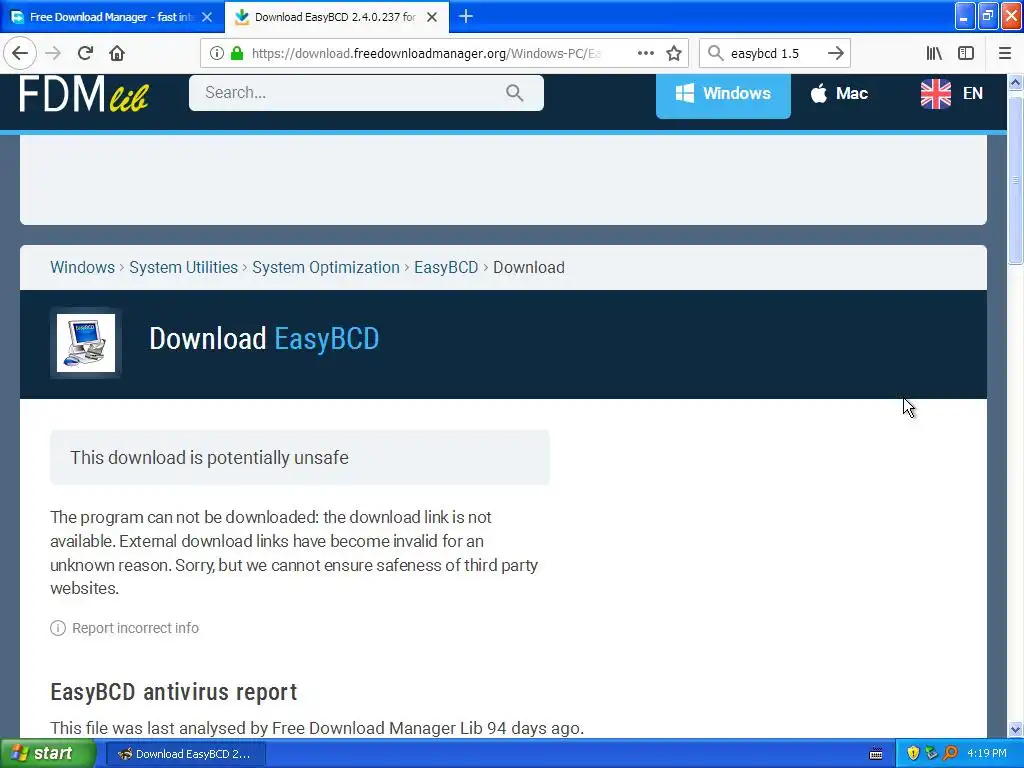Click the keyboard icon in system tray
The image size is (1024, 768).
876,754
